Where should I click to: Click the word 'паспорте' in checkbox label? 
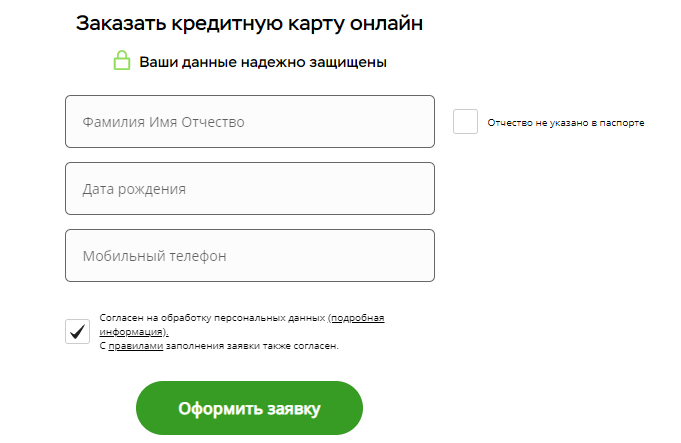[x=623, y=123]
